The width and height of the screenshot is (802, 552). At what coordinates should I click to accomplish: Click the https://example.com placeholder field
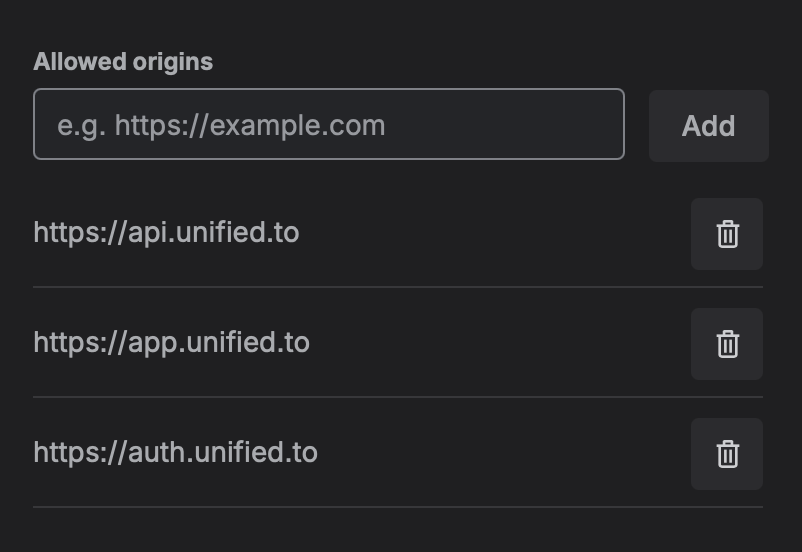pos(329,125)
